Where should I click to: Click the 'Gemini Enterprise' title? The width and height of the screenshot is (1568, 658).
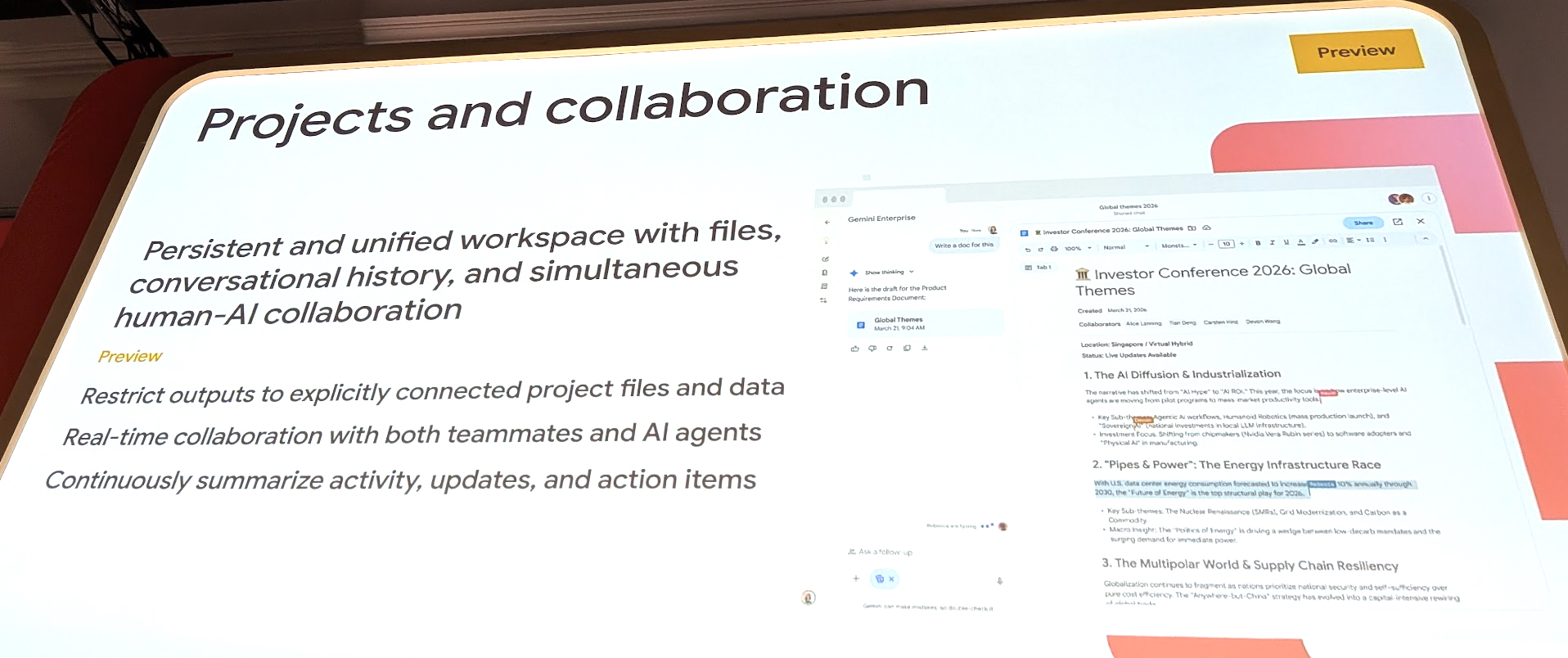881,219
